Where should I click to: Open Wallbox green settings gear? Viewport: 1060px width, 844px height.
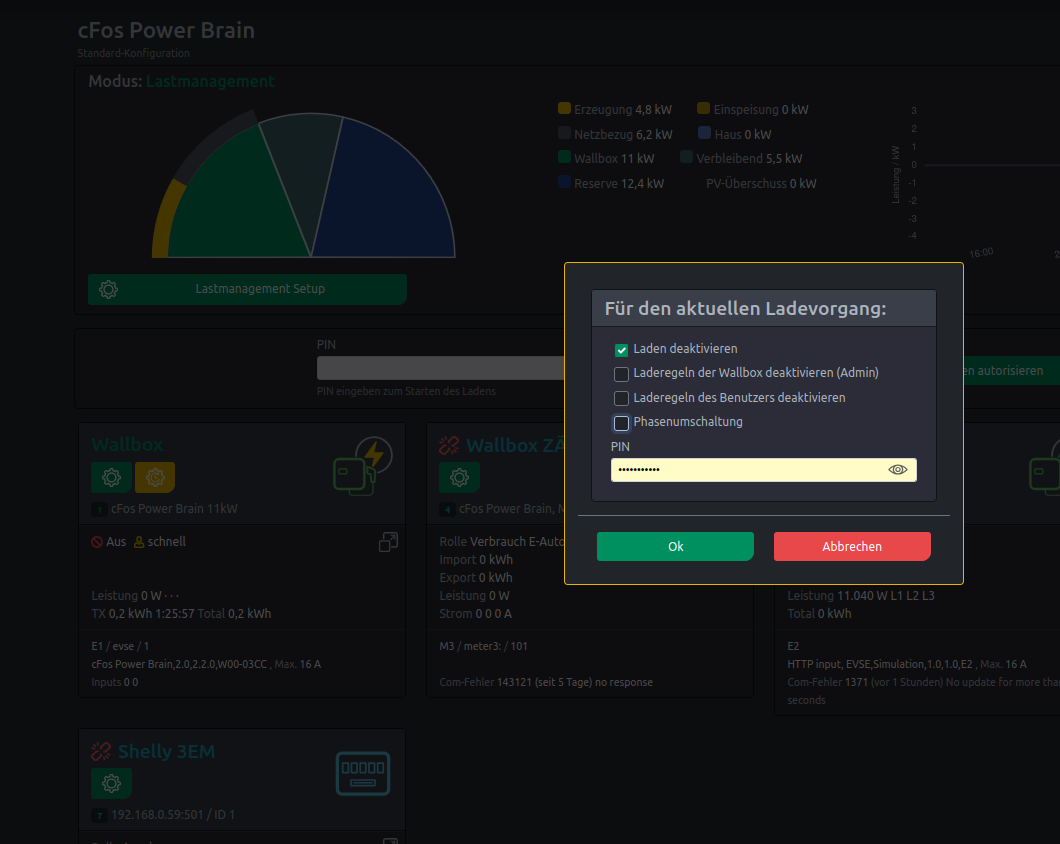tap(112, 477)
